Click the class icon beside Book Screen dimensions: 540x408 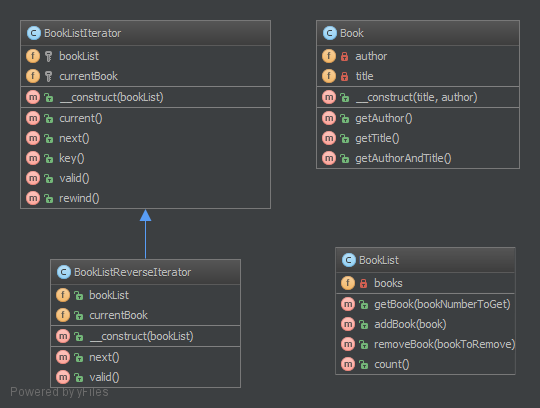pyautogui.click(x=330, y=33)
